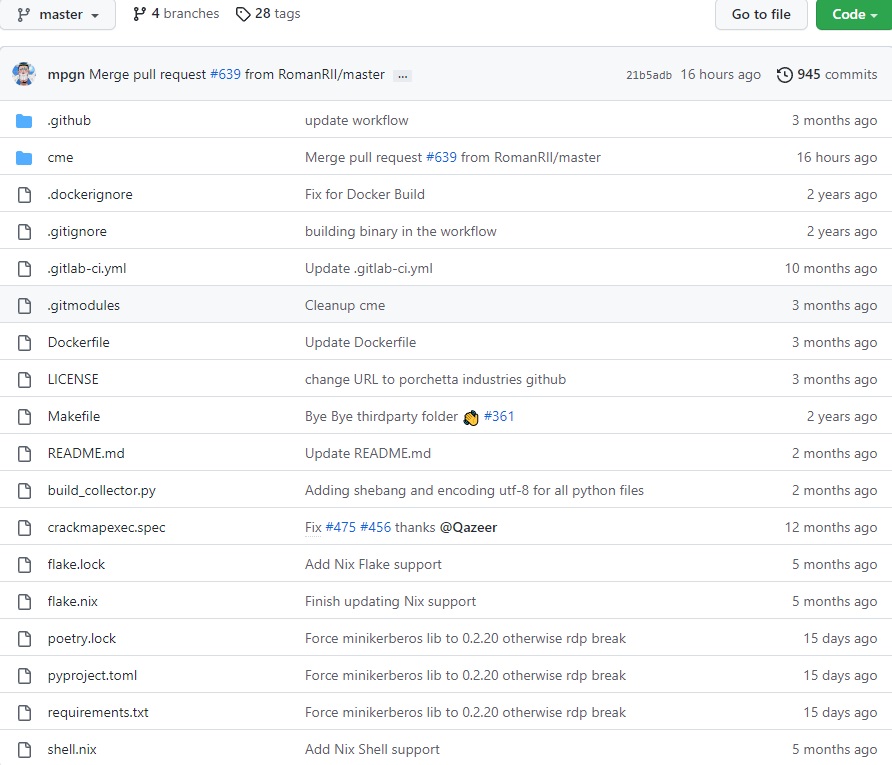Open the .github folder
Viewport: 892px width, 765px height.
tap(69, 121)
